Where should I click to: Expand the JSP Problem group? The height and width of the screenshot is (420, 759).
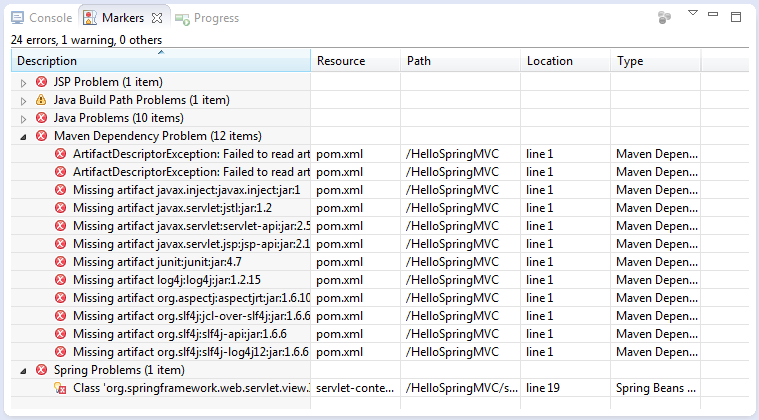23,83
